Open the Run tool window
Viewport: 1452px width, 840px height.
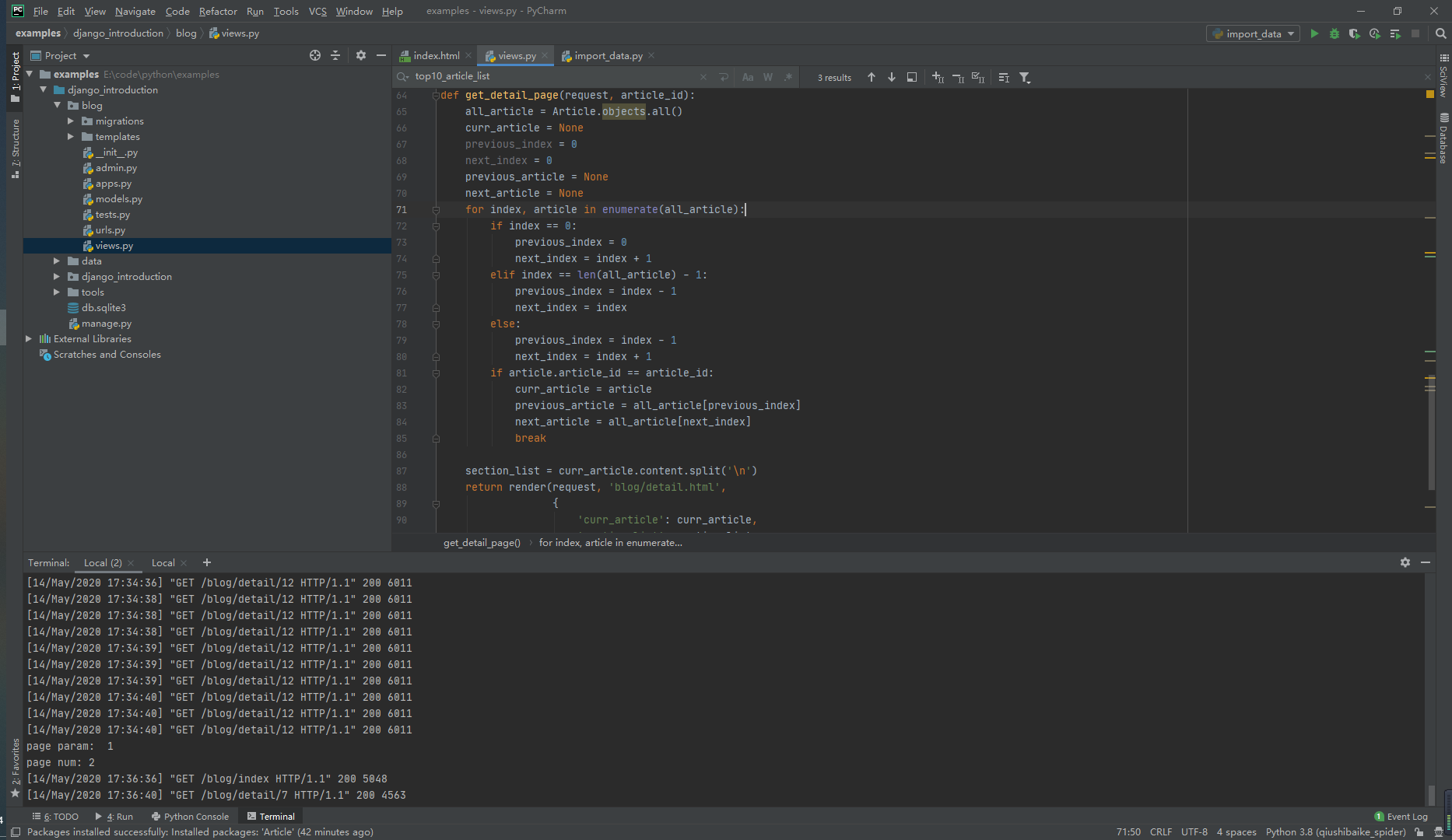(114, 816)
